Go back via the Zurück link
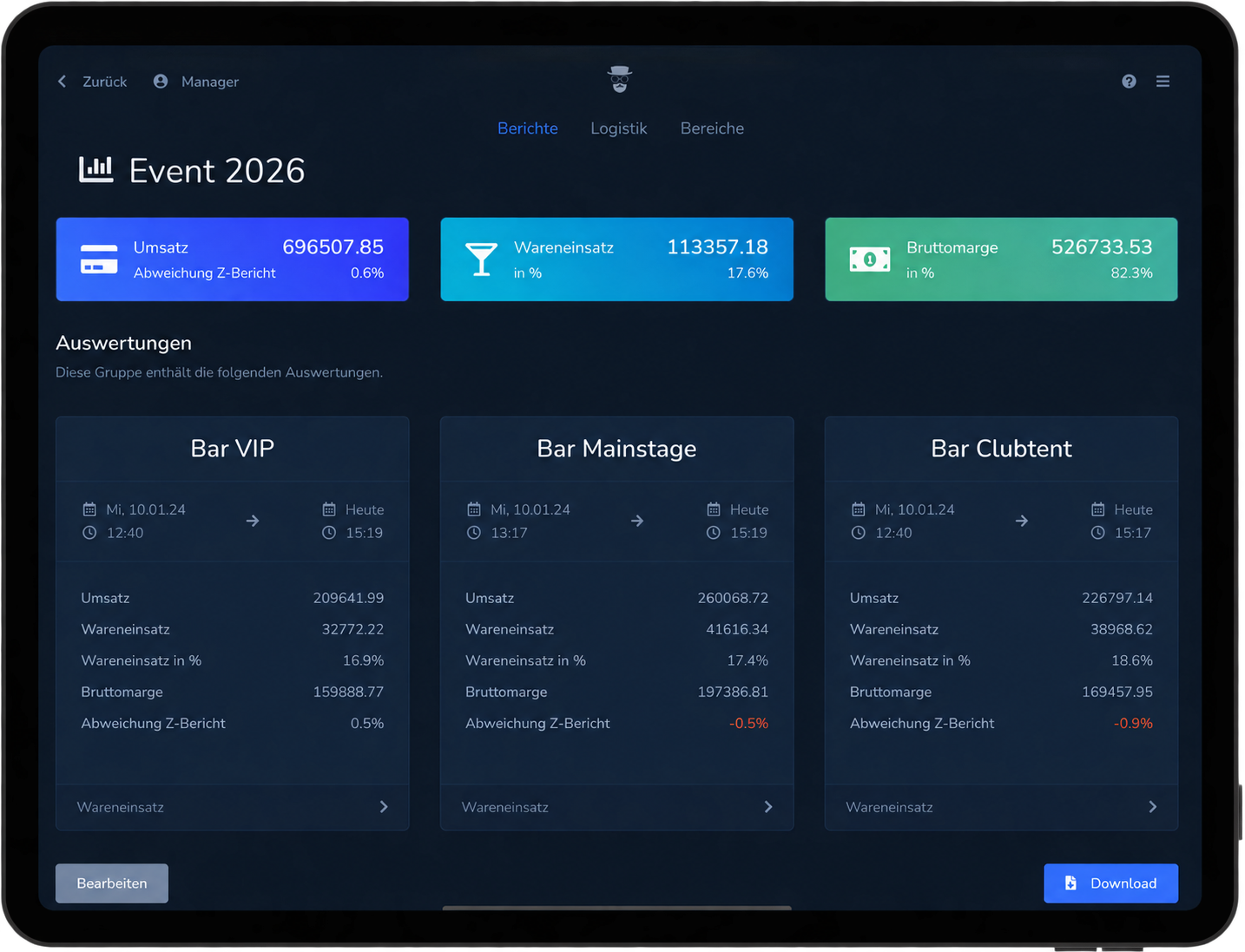This screenshot has width=1245, height=952. click(x=104, y=82)
